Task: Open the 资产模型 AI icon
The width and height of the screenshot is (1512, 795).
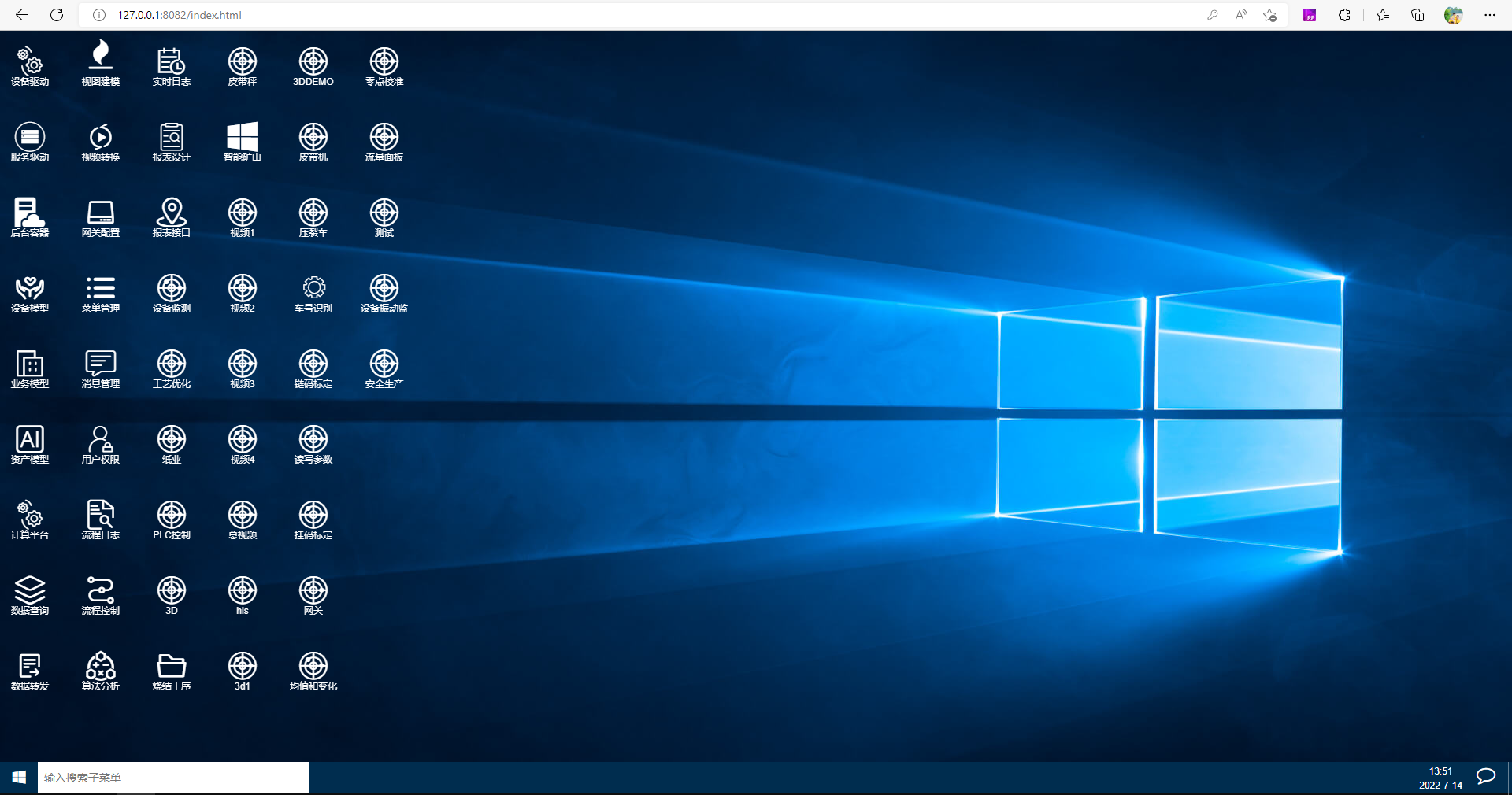Action: tap(30, 444)
